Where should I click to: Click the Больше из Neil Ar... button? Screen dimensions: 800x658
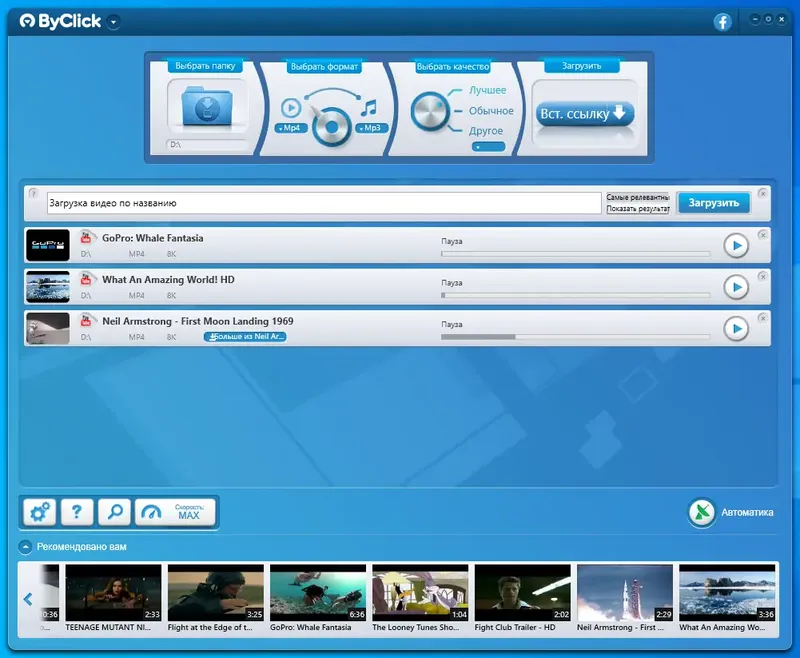(245, 337)
